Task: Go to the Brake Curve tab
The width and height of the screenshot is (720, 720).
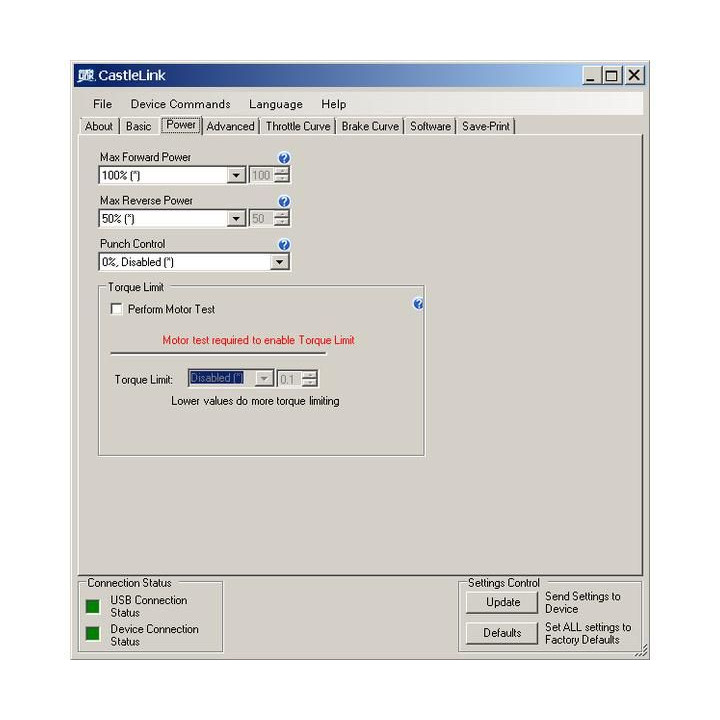Action: coord(370,126)
